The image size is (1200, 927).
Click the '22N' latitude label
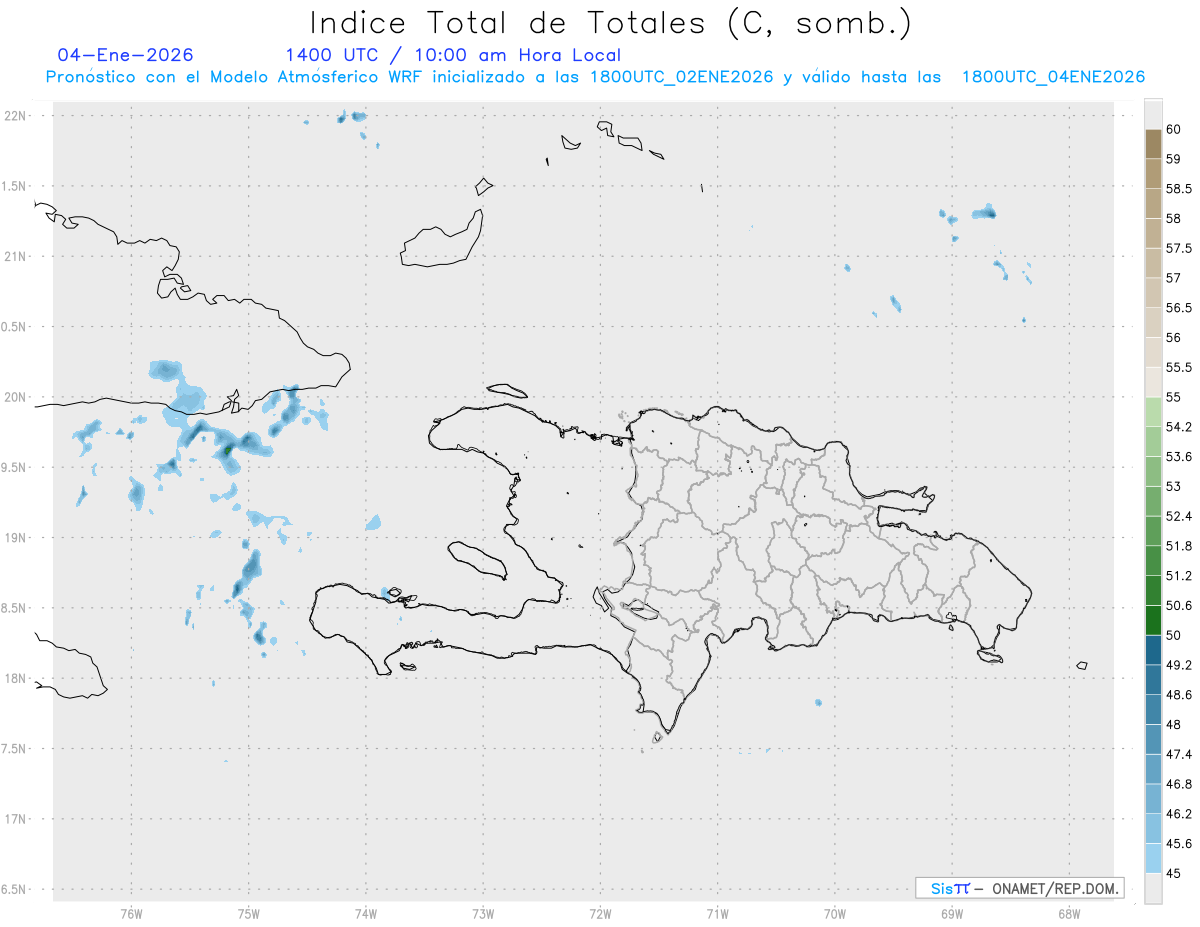[16, 116]
